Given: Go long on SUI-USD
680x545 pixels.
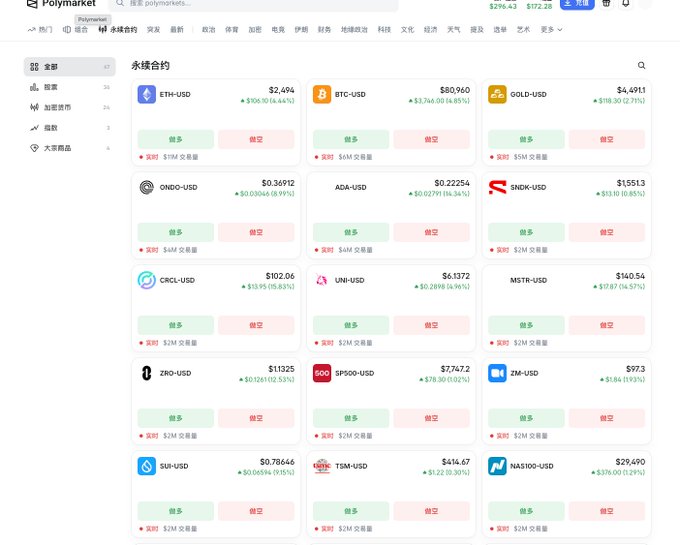Looking at the screenshot, I should [176, 511].
